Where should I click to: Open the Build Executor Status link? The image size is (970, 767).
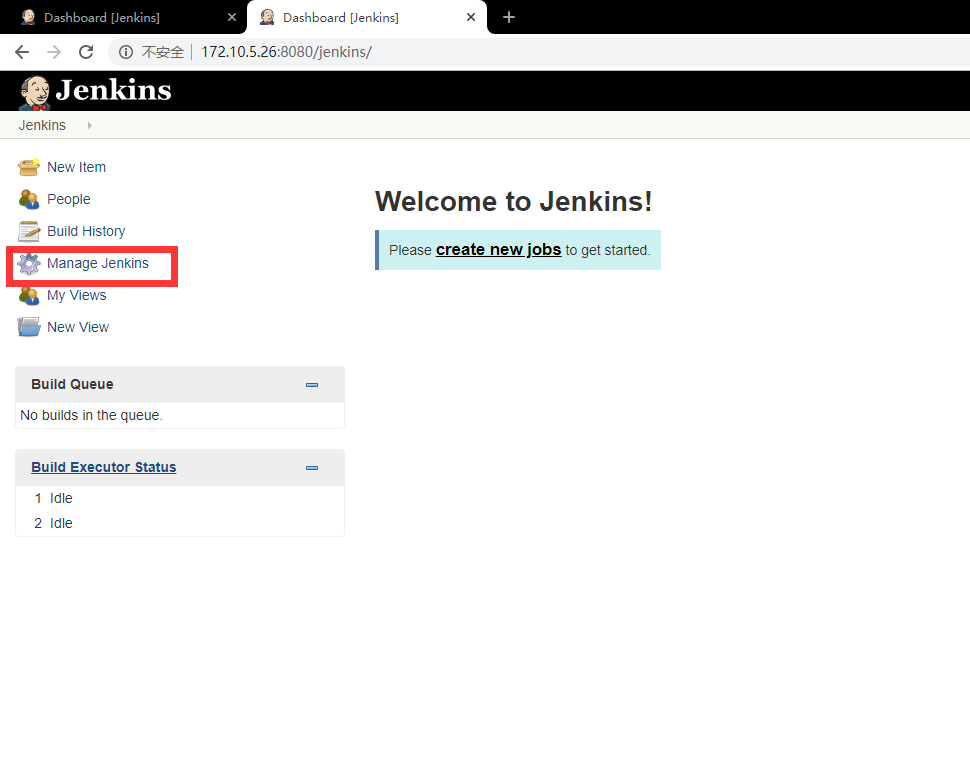[104, 467]
